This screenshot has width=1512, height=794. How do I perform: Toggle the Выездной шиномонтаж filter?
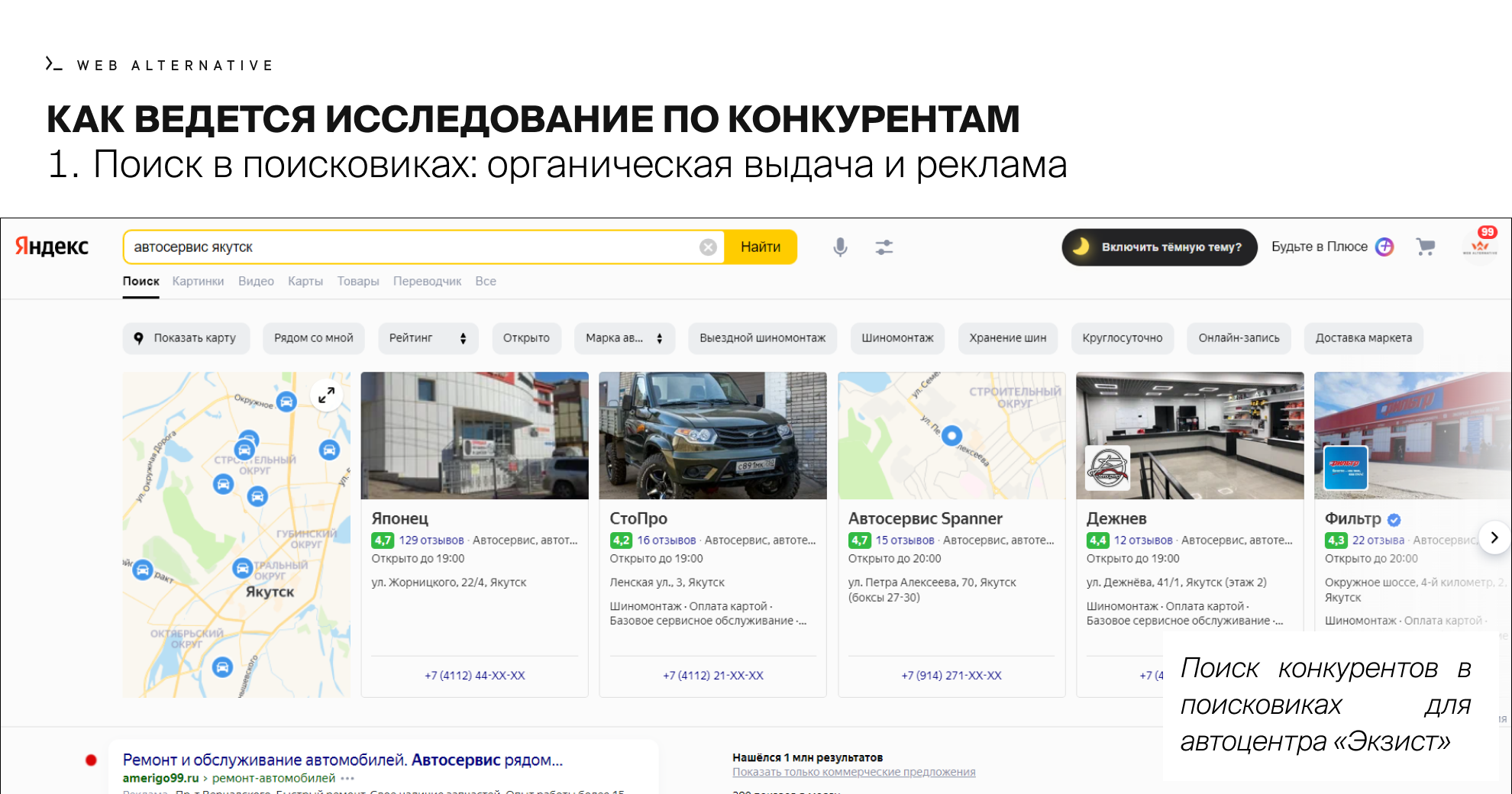click(762, 338)
